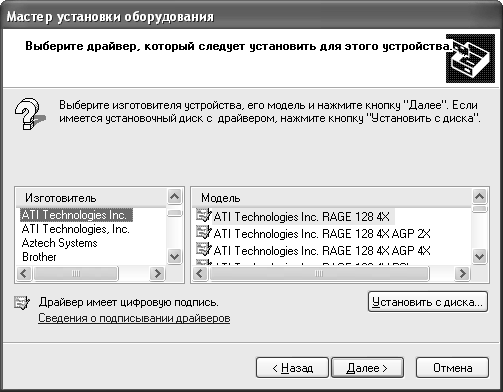
Task: Click right arrow of Модель horizontal scrollbar
Action: (462, 274)
